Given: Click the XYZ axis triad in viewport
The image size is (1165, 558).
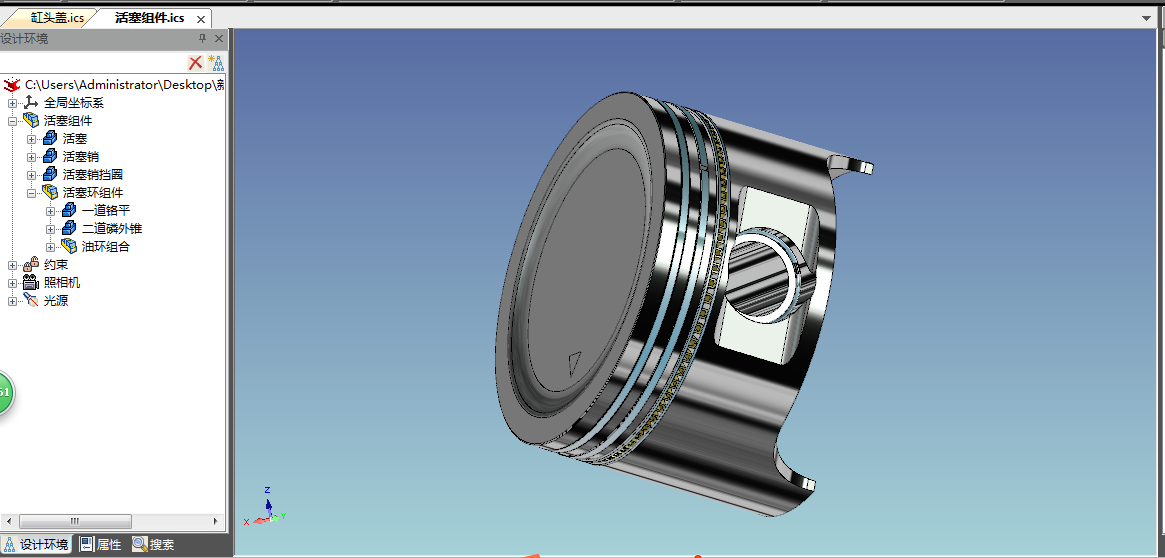Looking at the screenshot, I should (266, 507).
